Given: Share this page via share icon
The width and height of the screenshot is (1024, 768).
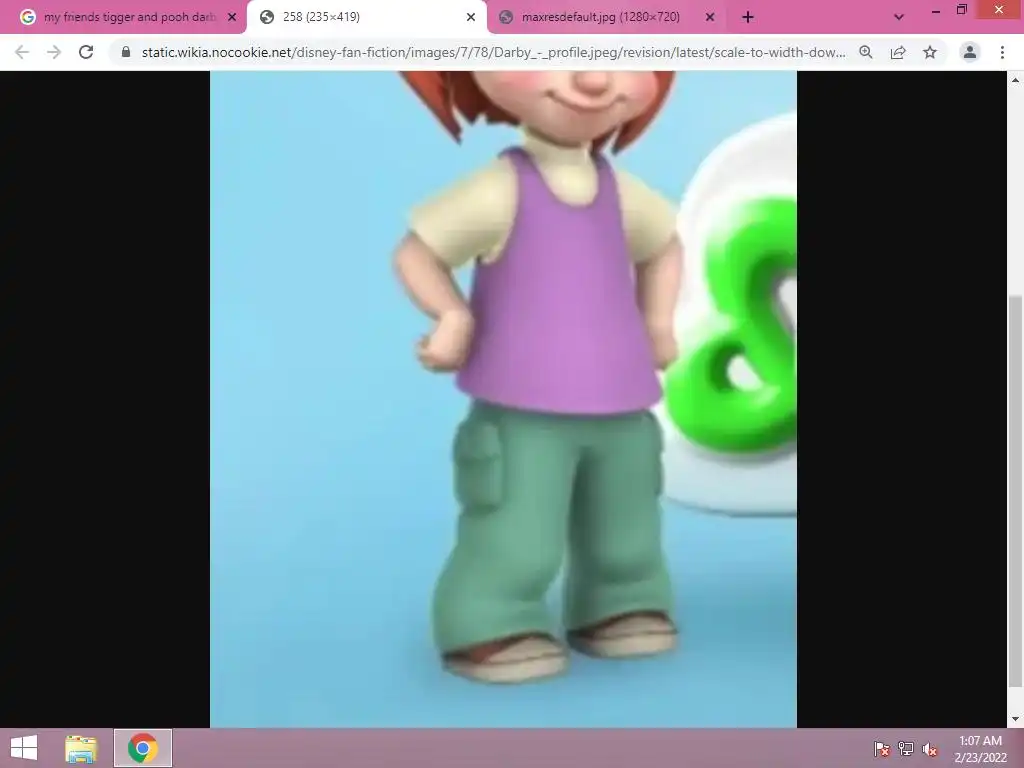Looking at the screenshot, I should pos(898,52).
